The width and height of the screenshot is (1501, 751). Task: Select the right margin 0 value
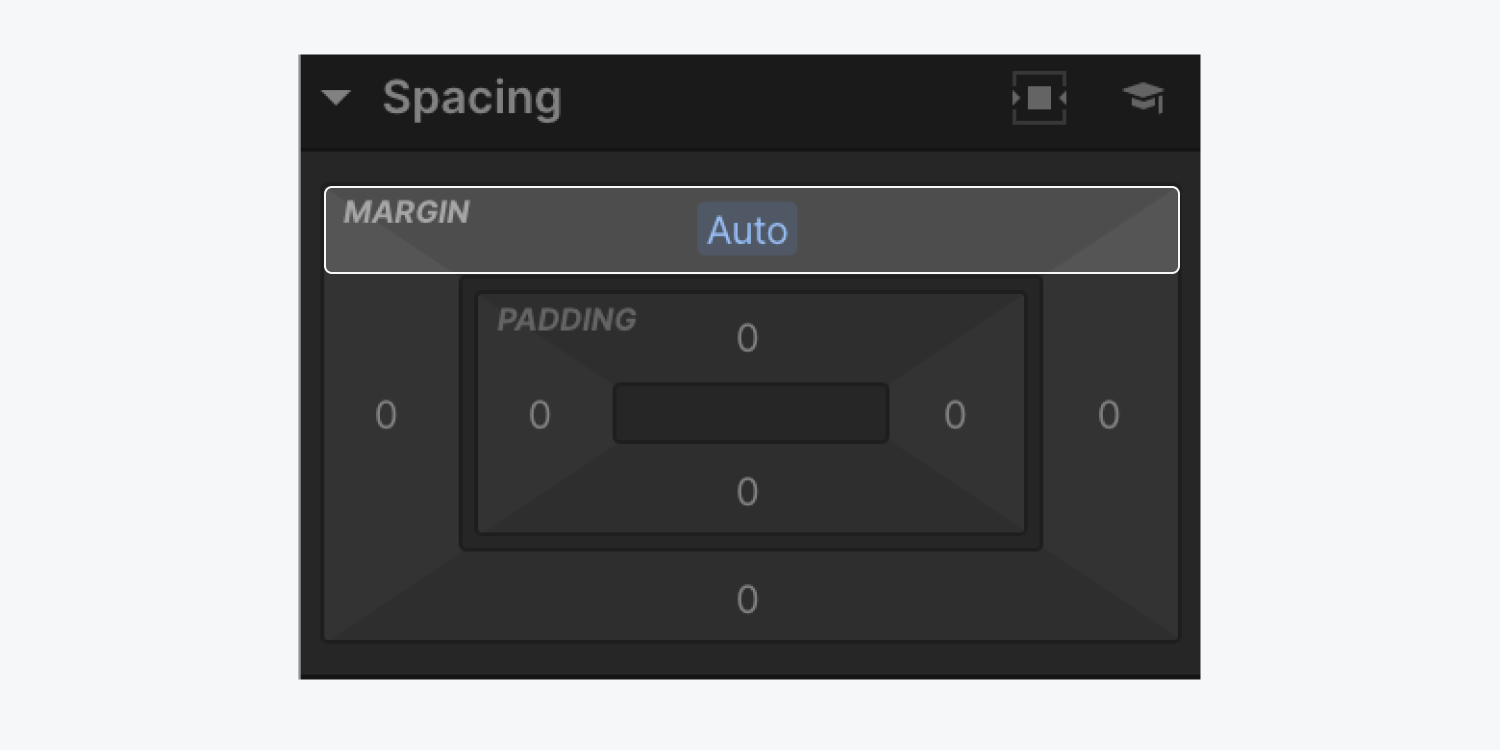(x=1108, y=415)
